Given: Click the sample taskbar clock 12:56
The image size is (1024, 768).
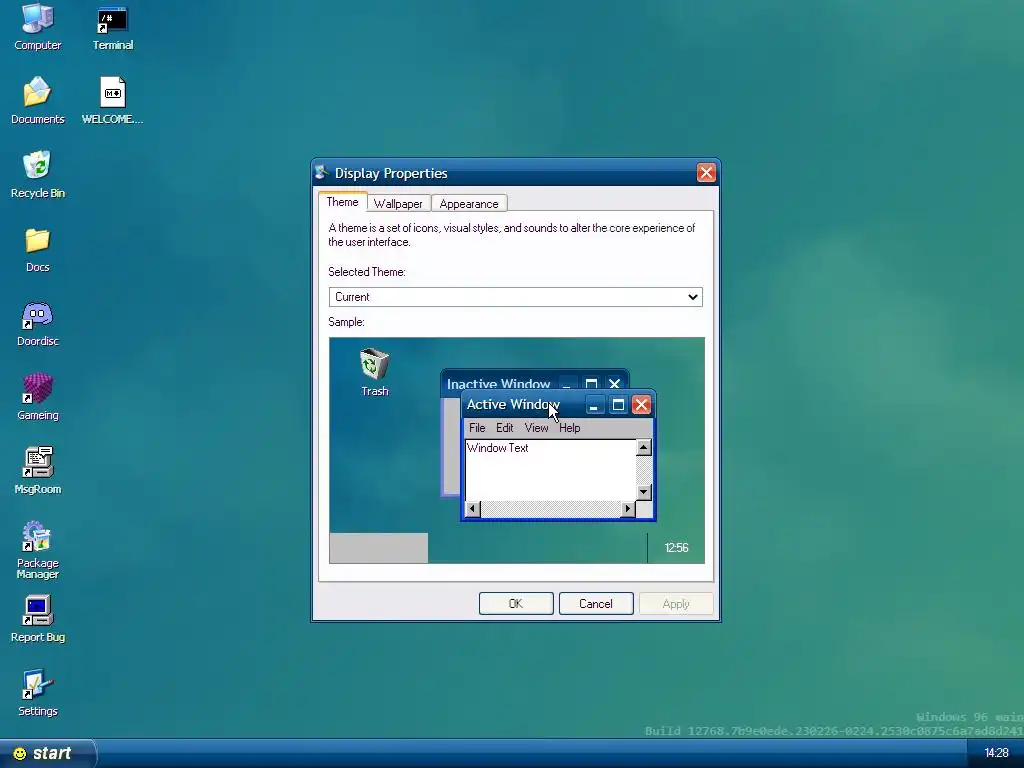Looking at the screenshot, I should point(676,548).
